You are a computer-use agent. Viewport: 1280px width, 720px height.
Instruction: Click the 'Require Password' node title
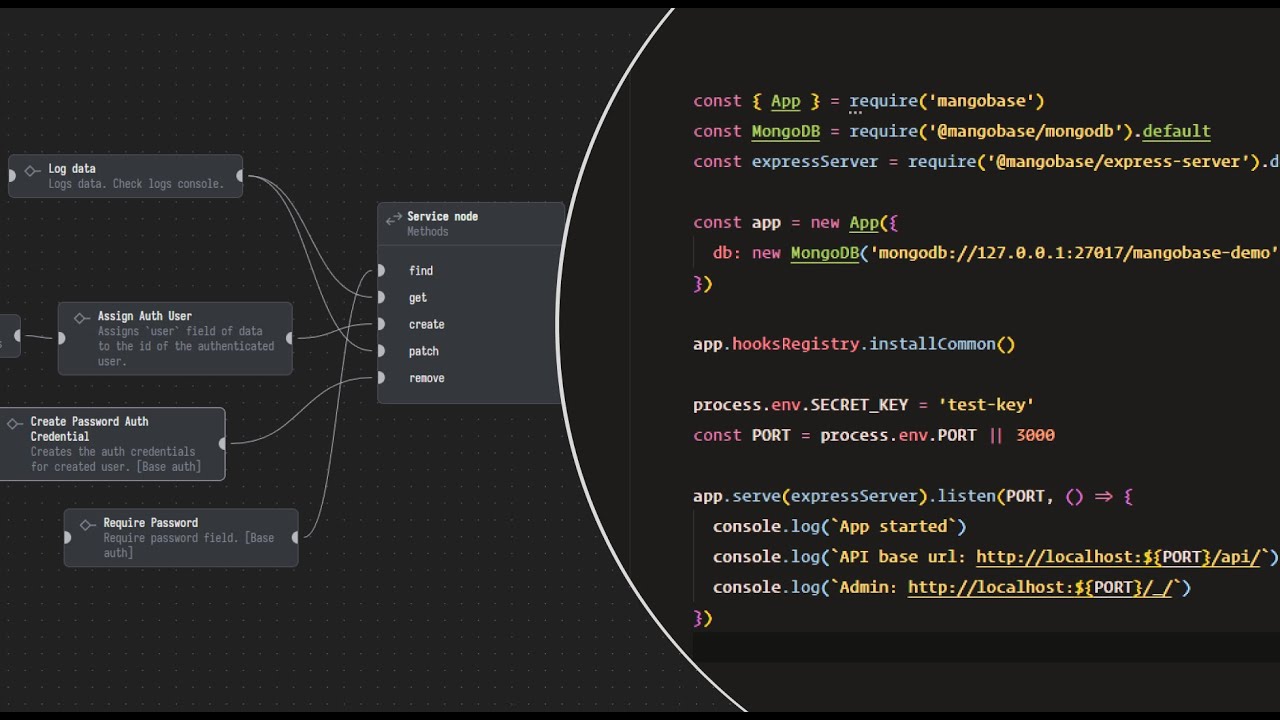pos(151,523)
